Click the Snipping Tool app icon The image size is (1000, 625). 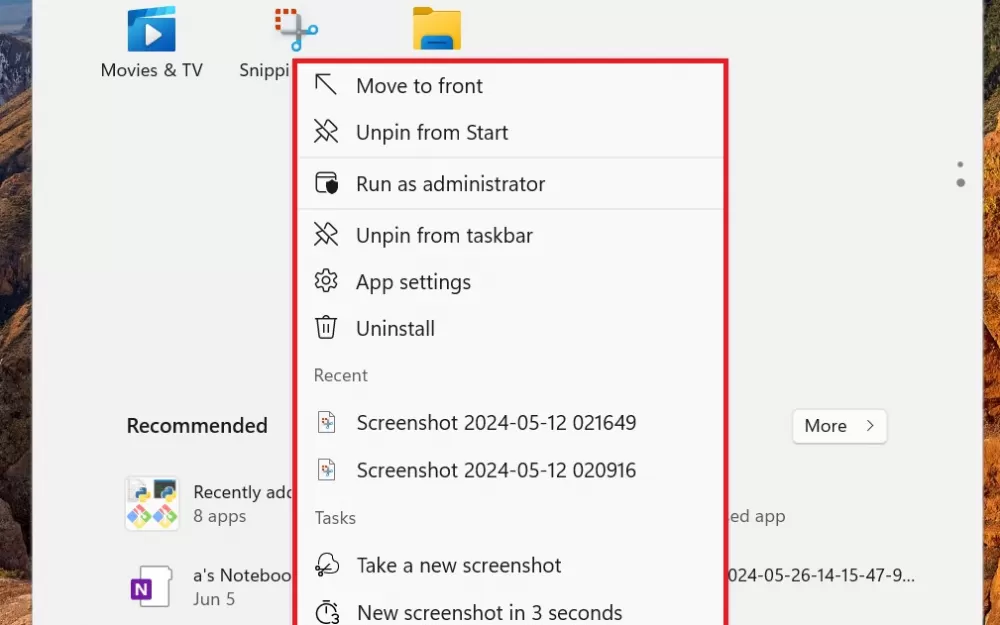[295, 30]
